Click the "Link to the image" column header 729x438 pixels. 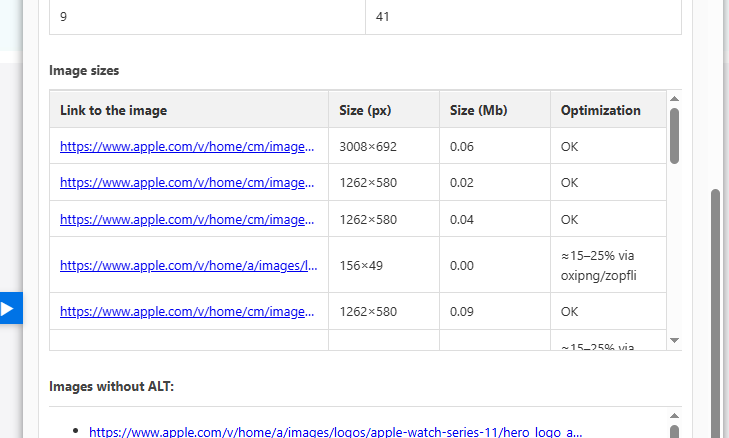tap(113, 110)
